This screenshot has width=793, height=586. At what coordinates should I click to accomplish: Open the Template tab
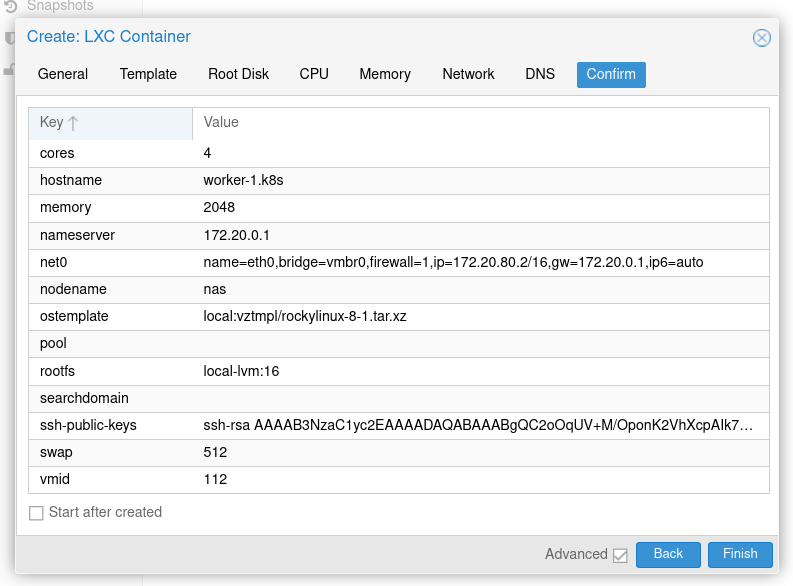[x=148, y=74]
